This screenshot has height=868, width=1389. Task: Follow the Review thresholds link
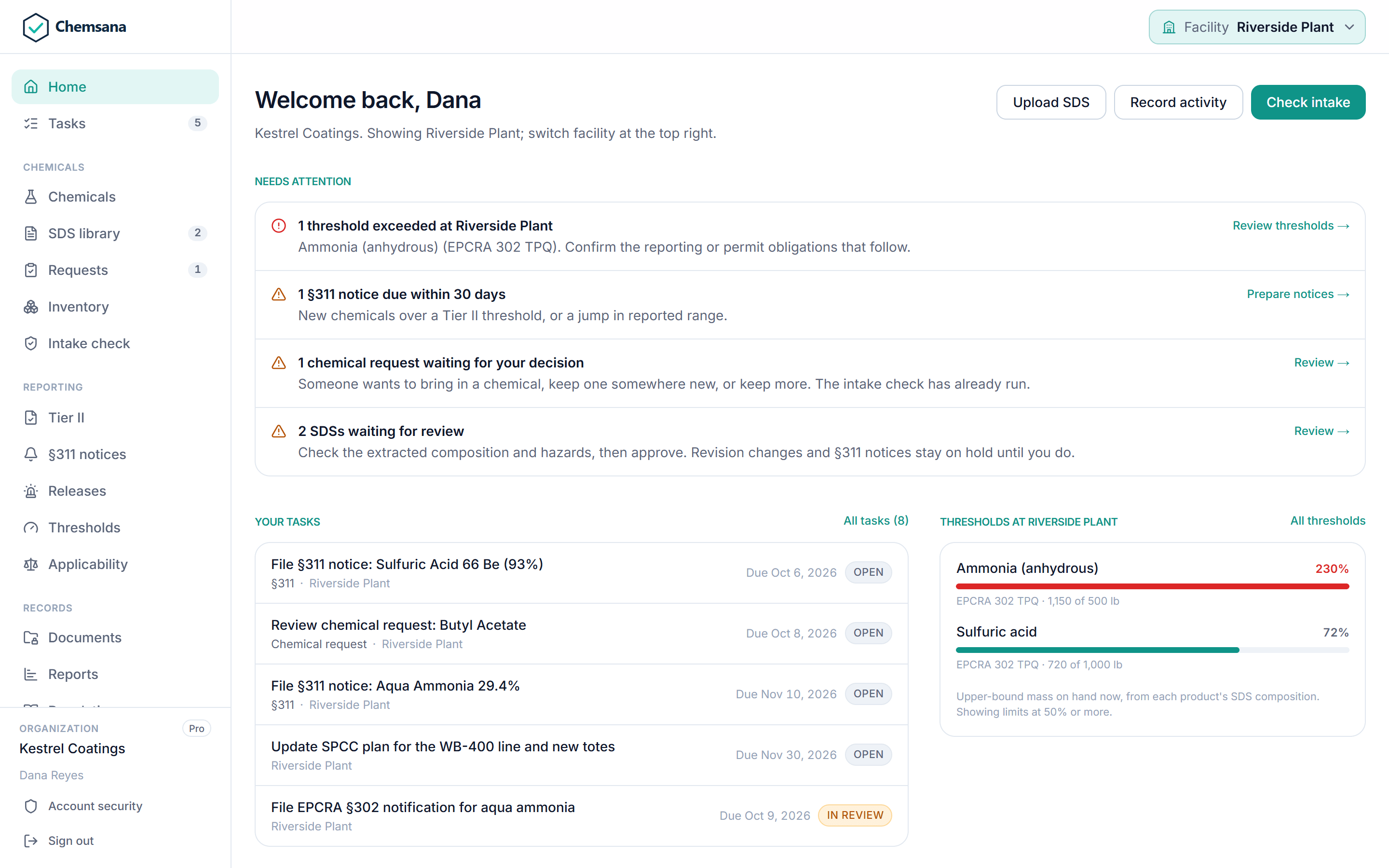(x=1291, y=226)
